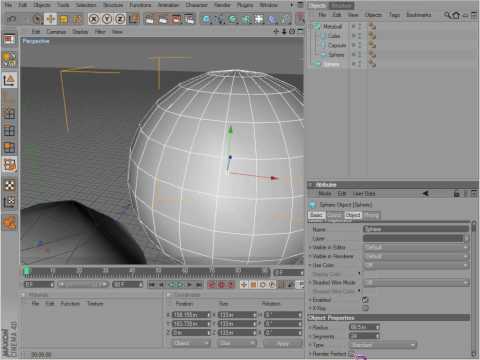This screenshot has height=360, width=480.
Task: Open the Render menu in main menu bar
Action: tap(222, 5)
